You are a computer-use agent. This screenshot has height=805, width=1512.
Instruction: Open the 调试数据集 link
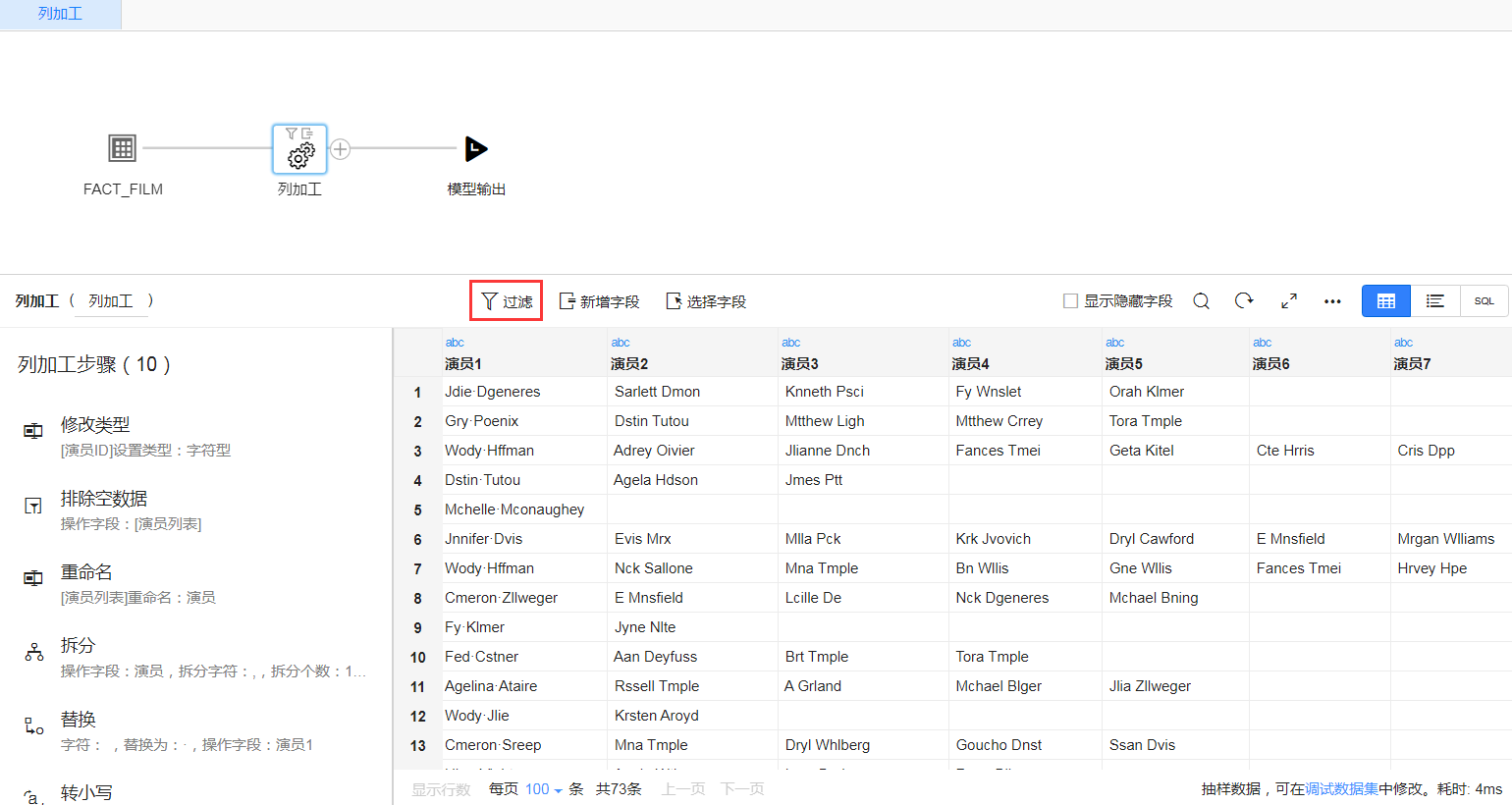click(x=1341, y=789)
